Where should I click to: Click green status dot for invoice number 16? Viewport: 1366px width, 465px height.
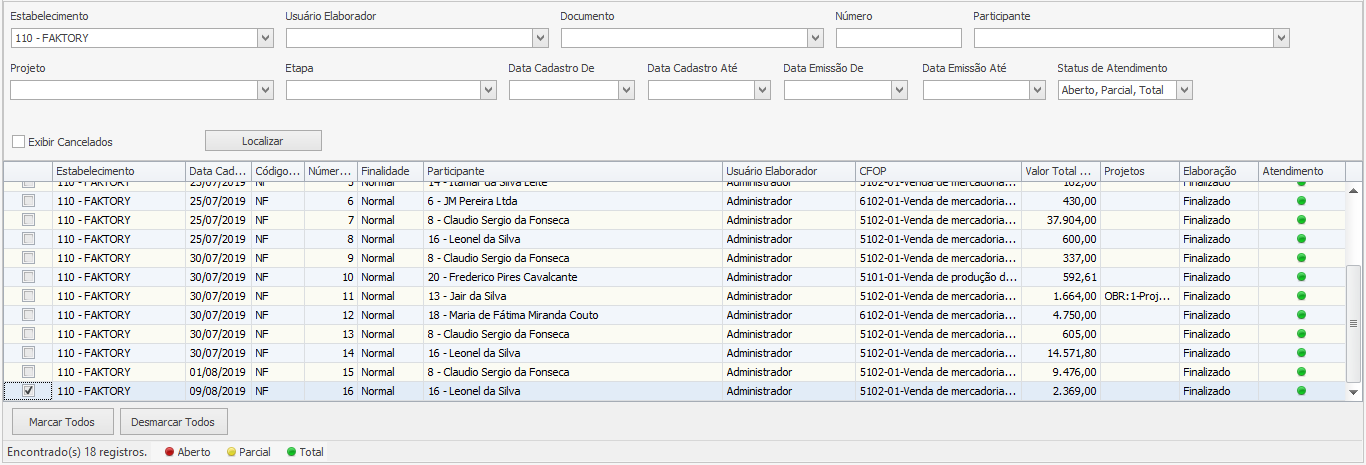pos(1301,391)
